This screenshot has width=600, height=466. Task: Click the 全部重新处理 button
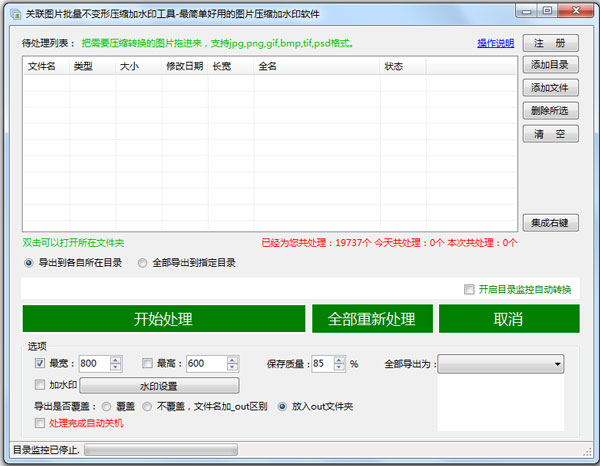click(x=372, y=319)
